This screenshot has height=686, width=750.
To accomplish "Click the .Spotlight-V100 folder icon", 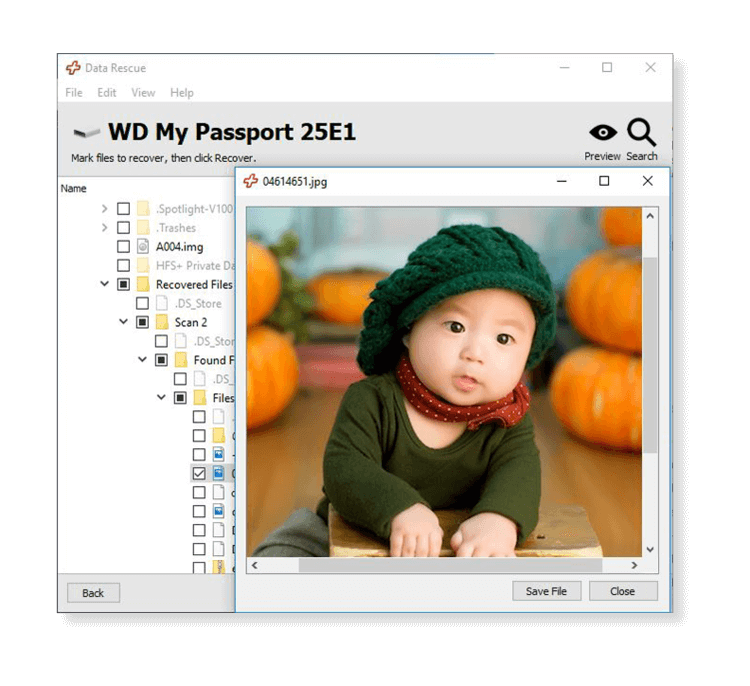I will tap(142, 208).
